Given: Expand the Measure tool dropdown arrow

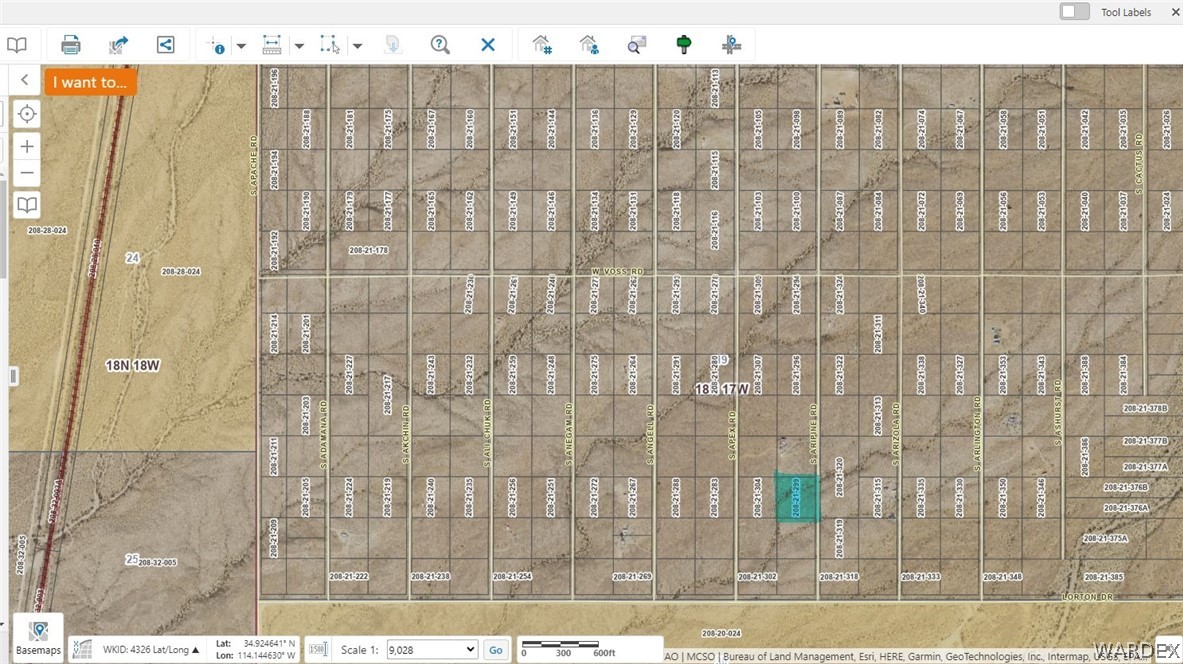Looking at the screenshot, I should 299,45.
